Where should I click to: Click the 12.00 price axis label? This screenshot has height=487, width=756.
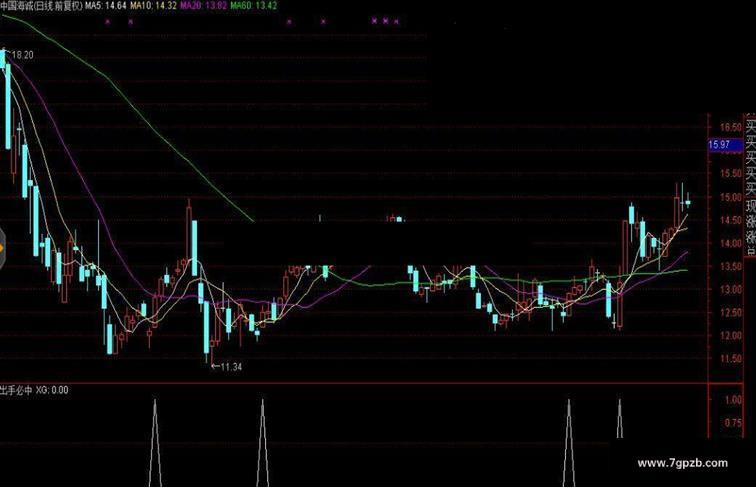tap(730, 336)
